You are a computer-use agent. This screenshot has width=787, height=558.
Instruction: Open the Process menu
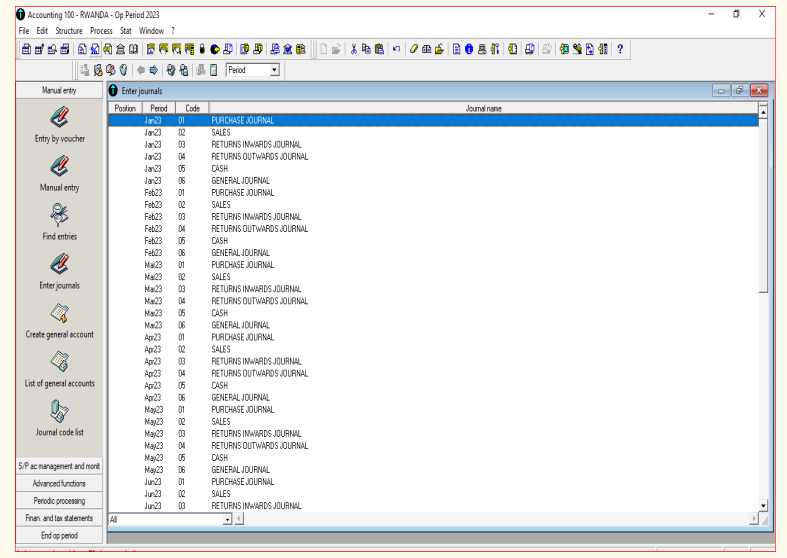tap(101, 31)
